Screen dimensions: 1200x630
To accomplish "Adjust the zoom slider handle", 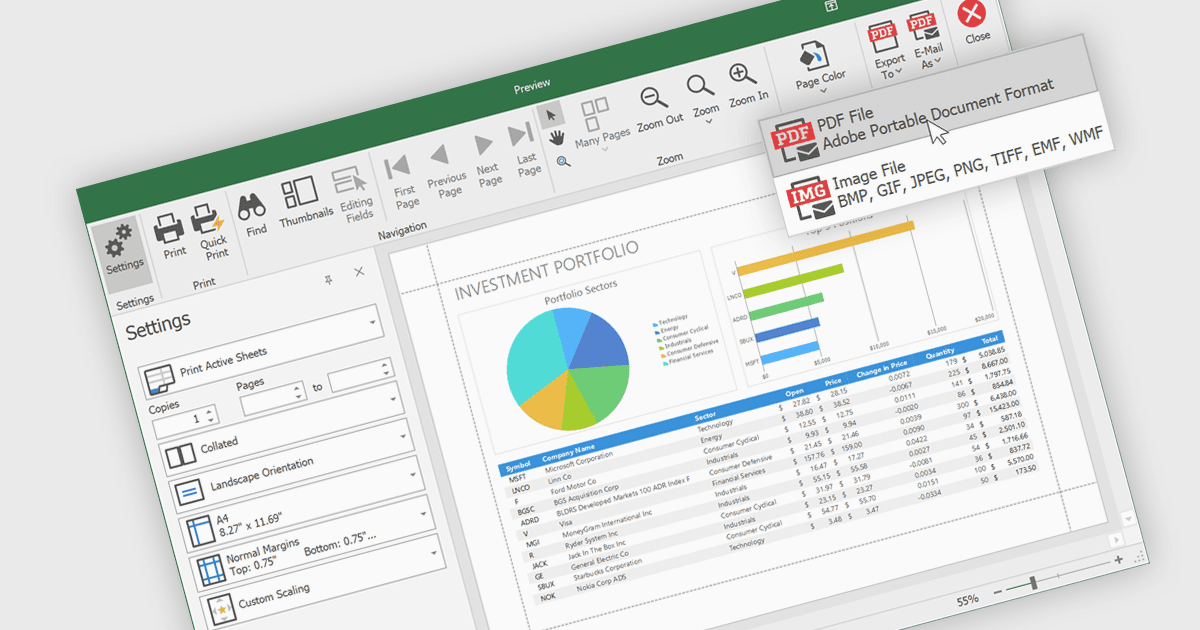I will 1033,582.
